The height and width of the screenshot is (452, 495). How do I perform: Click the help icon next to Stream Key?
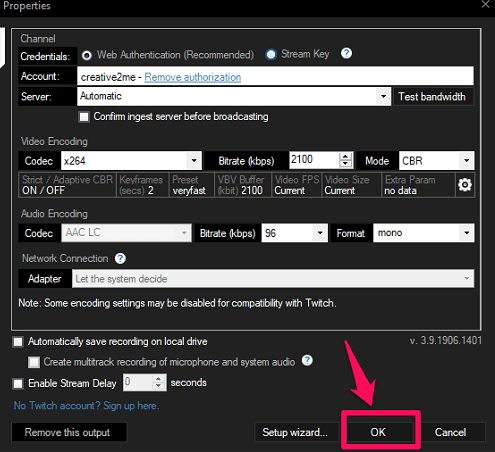346,53
